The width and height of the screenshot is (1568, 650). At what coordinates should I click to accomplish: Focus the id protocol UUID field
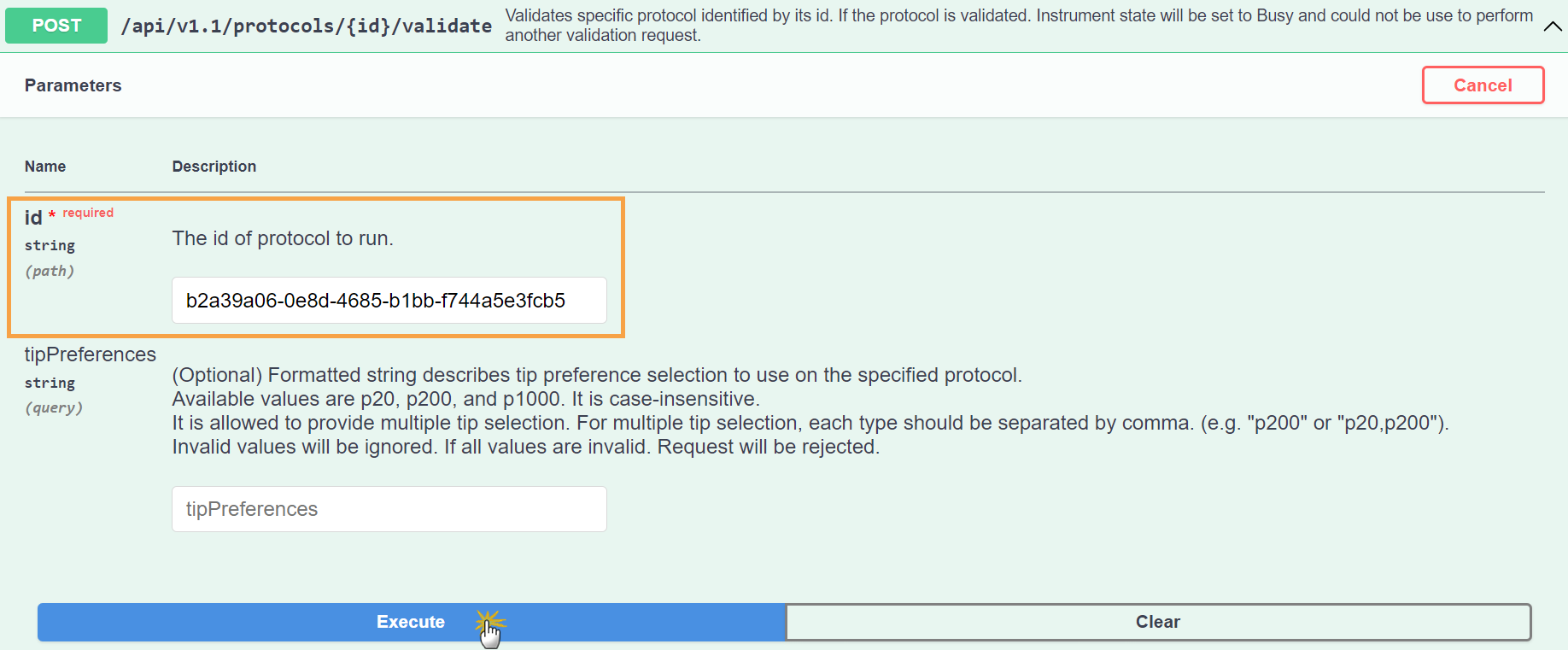coord(389,301)
